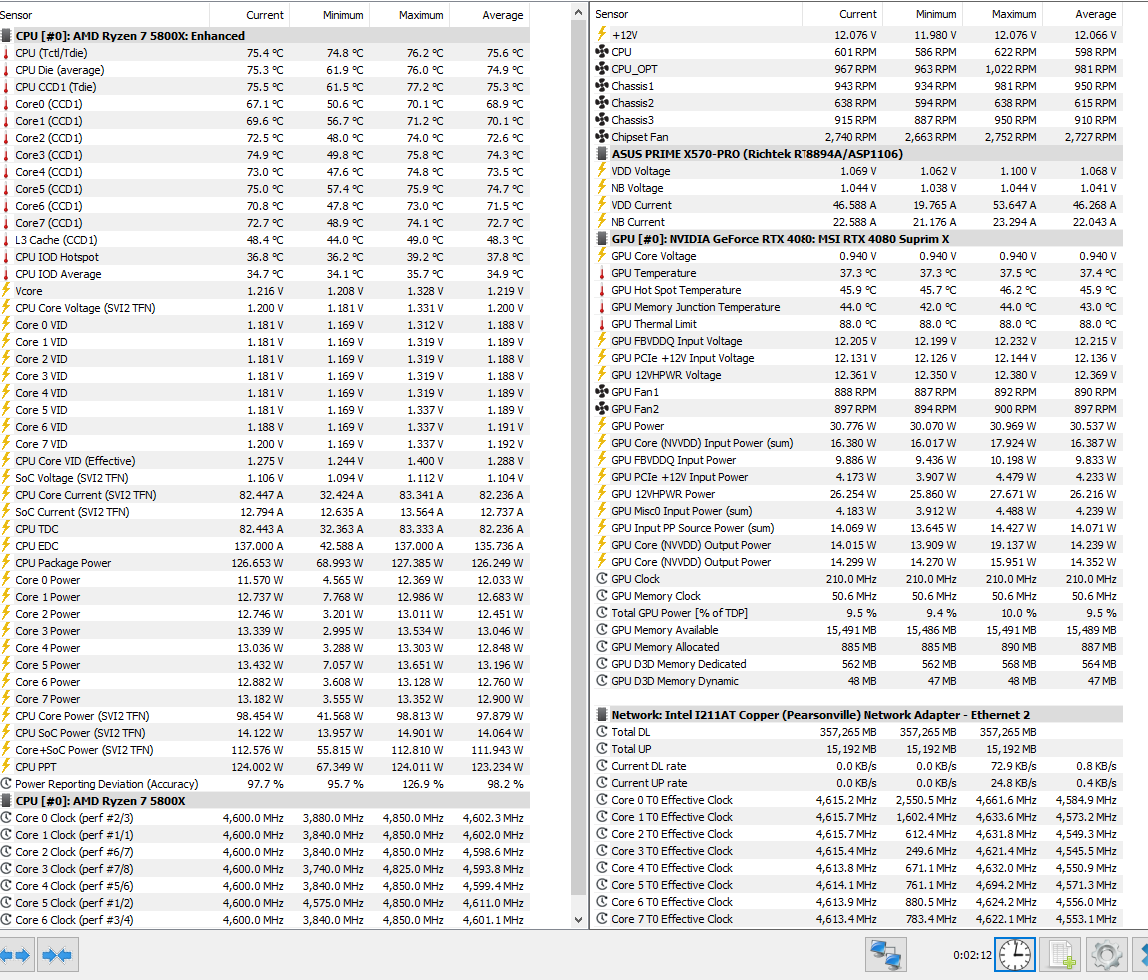Click clock icon of GPU Clock row
Screen dimensions: 1148x980
[602, 579]
